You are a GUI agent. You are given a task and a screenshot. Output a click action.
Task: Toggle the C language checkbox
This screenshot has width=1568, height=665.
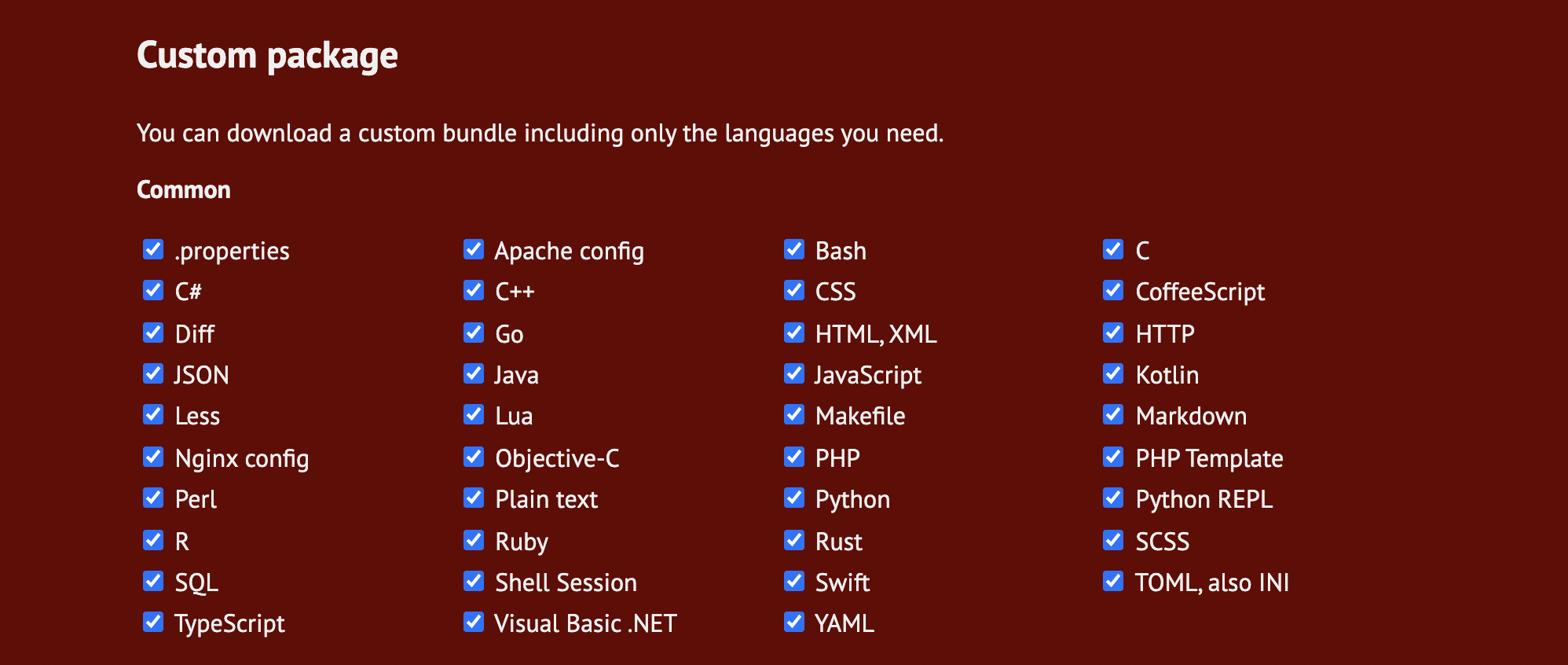pos(1113,250)
